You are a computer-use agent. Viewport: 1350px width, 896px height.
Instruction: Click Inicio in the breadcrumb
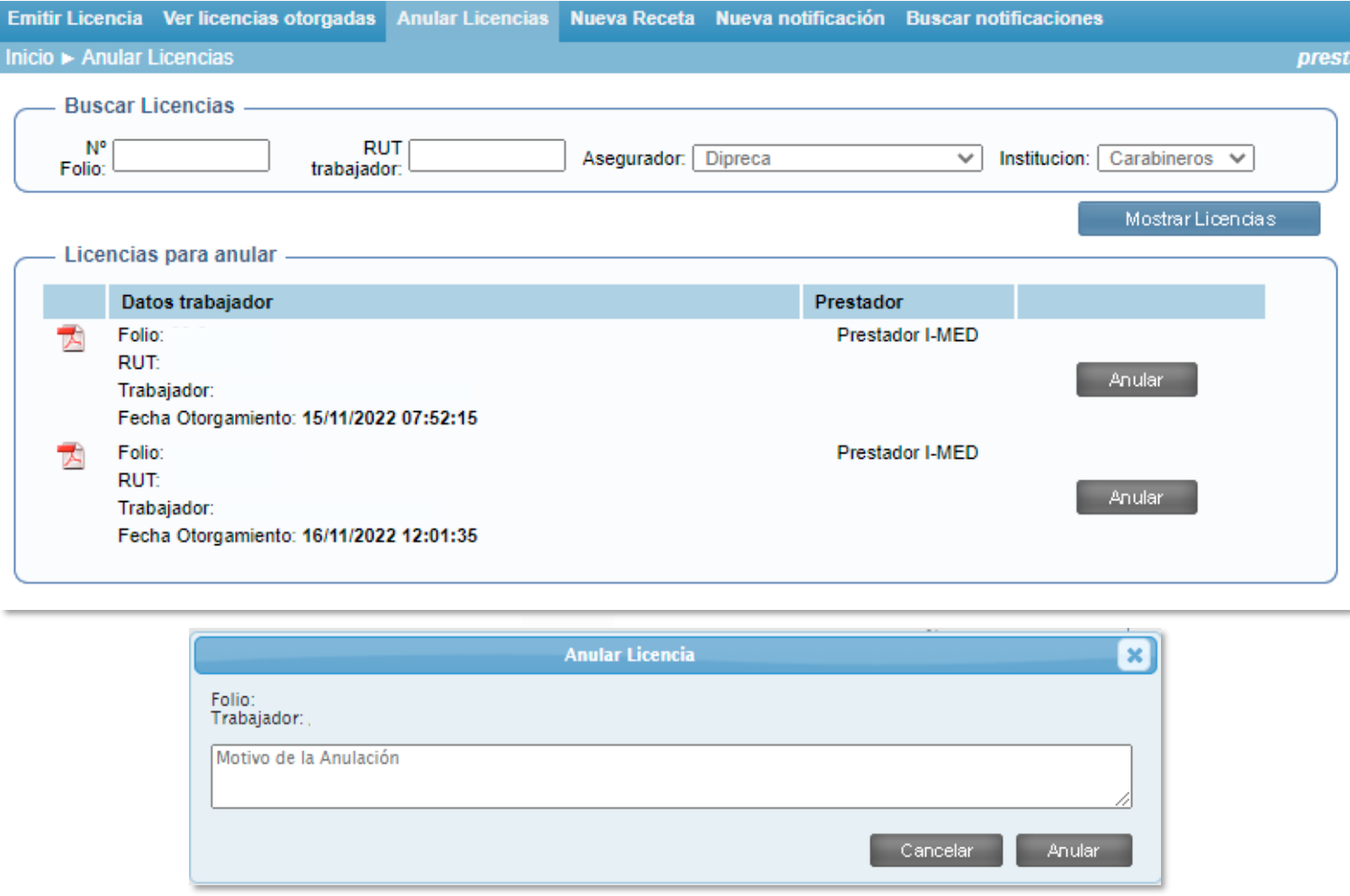(30, 58)
